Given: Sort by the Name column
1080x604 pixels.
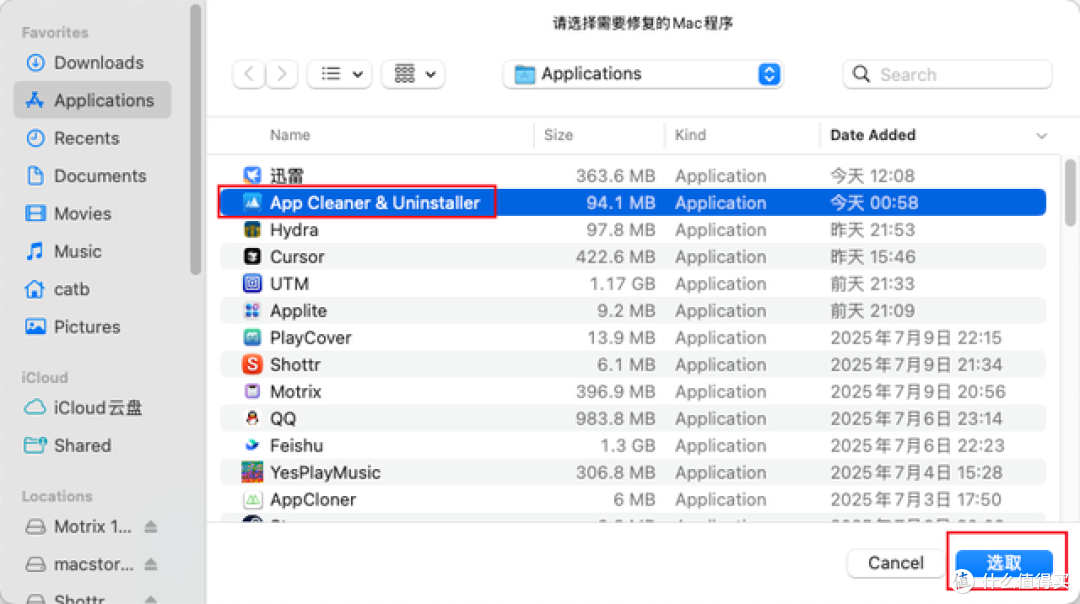Looking at the screenshot, I should [x=289, y=135].
